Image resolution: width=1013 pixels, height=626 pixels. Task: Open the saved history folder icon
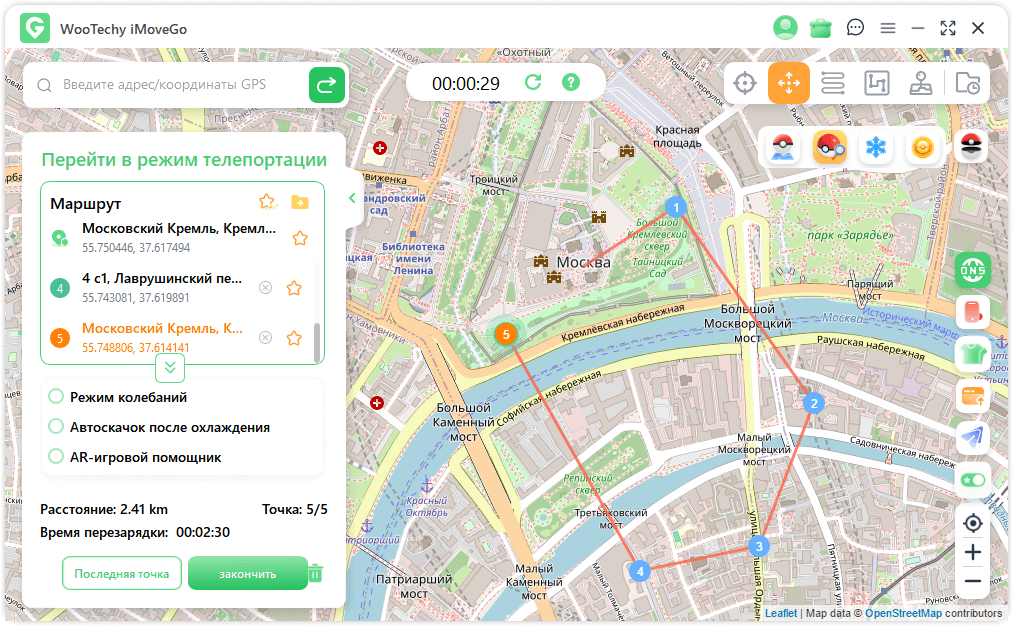click(967, 83)
